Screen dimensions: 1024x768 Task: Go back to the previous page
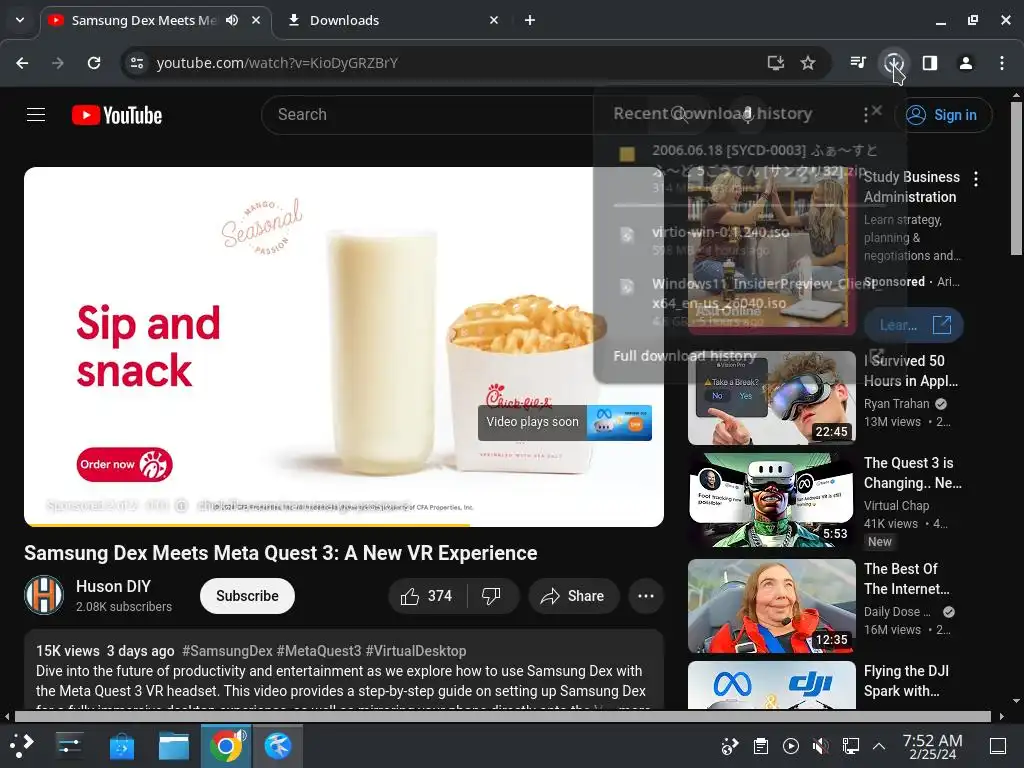tap(22, 63)
